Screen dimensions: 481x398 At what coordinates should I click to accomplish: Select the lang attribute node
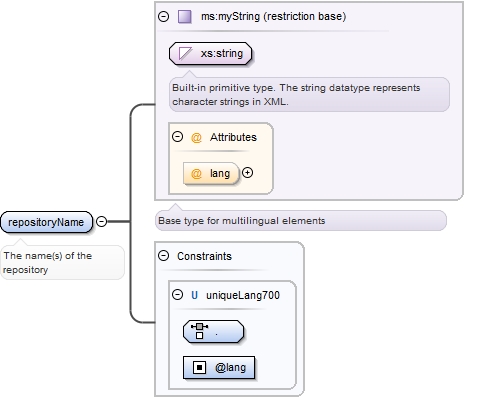click(211, 173)
